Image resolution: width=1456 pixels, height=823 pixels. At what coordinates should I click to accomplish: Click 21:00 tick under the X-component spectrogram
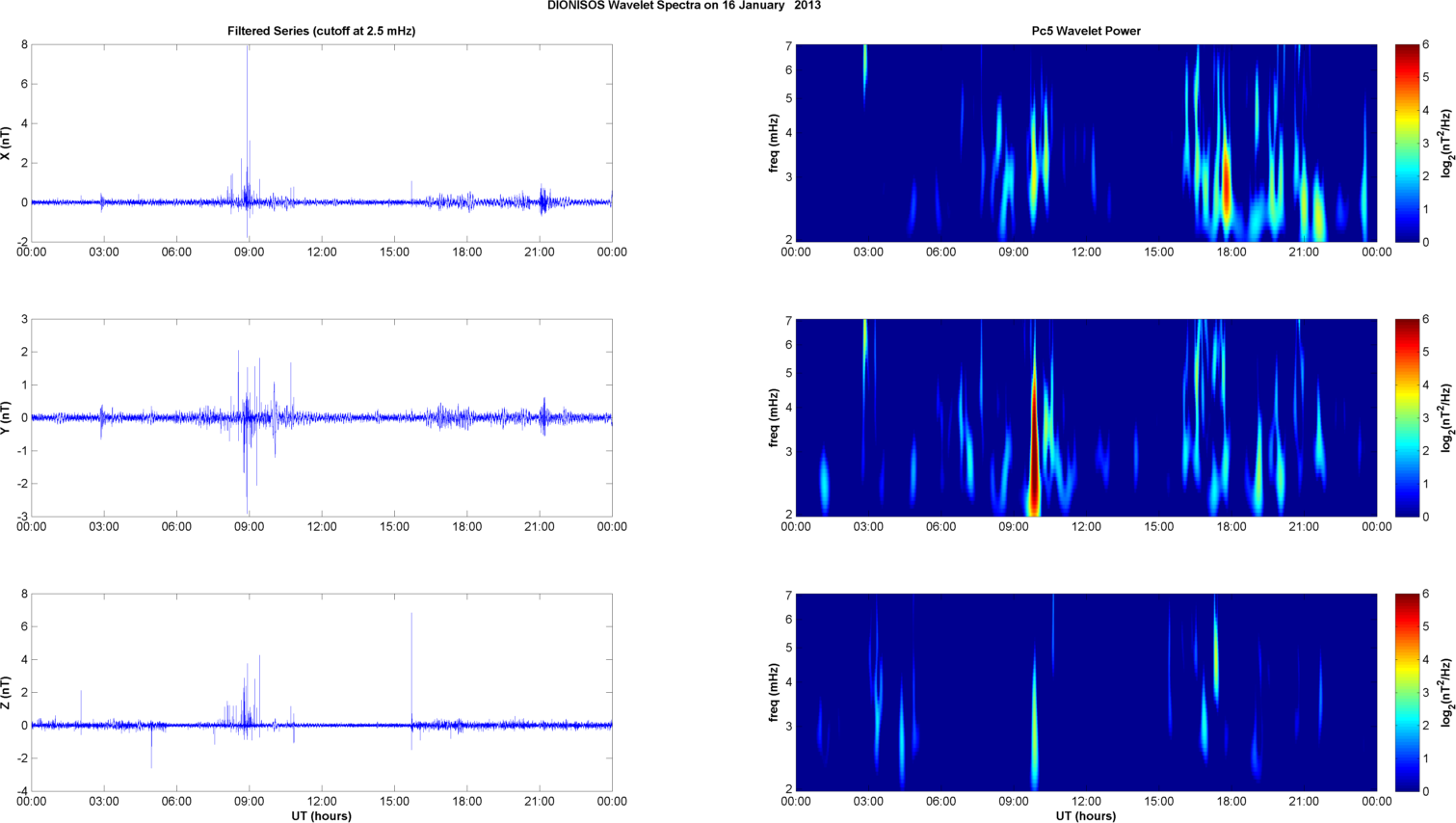pyautogui.click(x=1304, y=252)
